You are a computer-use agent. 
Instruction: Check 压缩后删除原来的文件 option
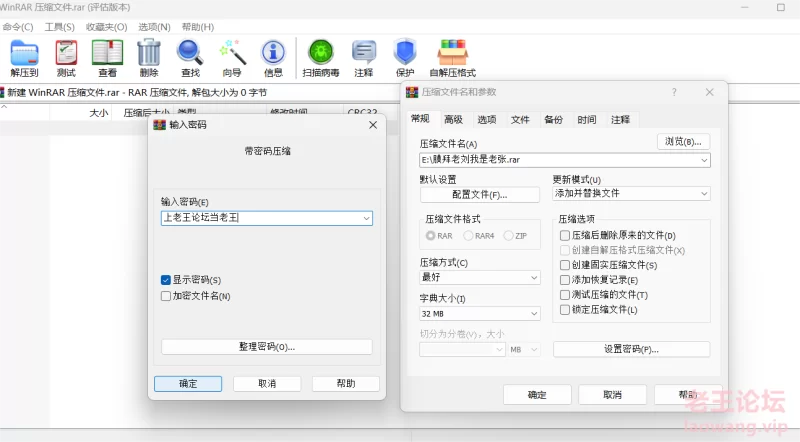(x=565, y=236)
